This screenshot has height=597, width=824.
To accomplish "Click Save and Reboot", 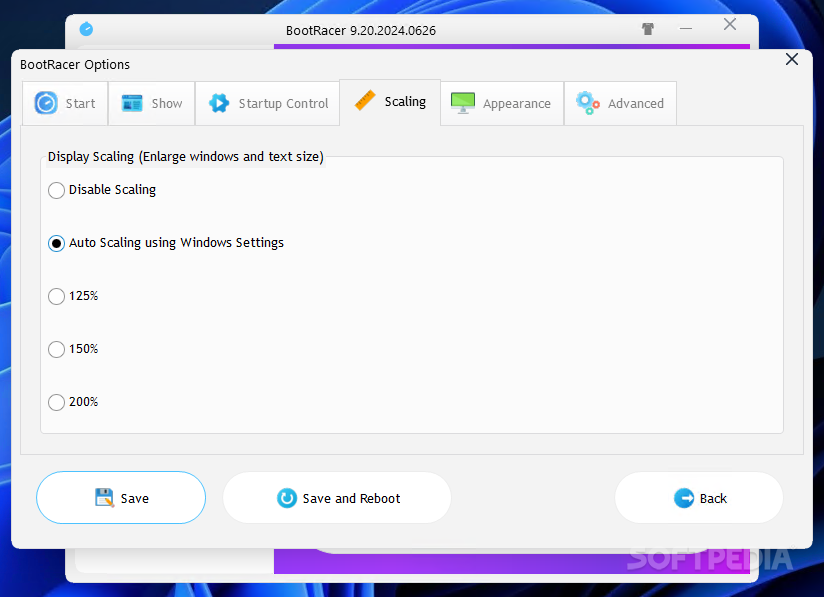I will click(x=337, y=498).
